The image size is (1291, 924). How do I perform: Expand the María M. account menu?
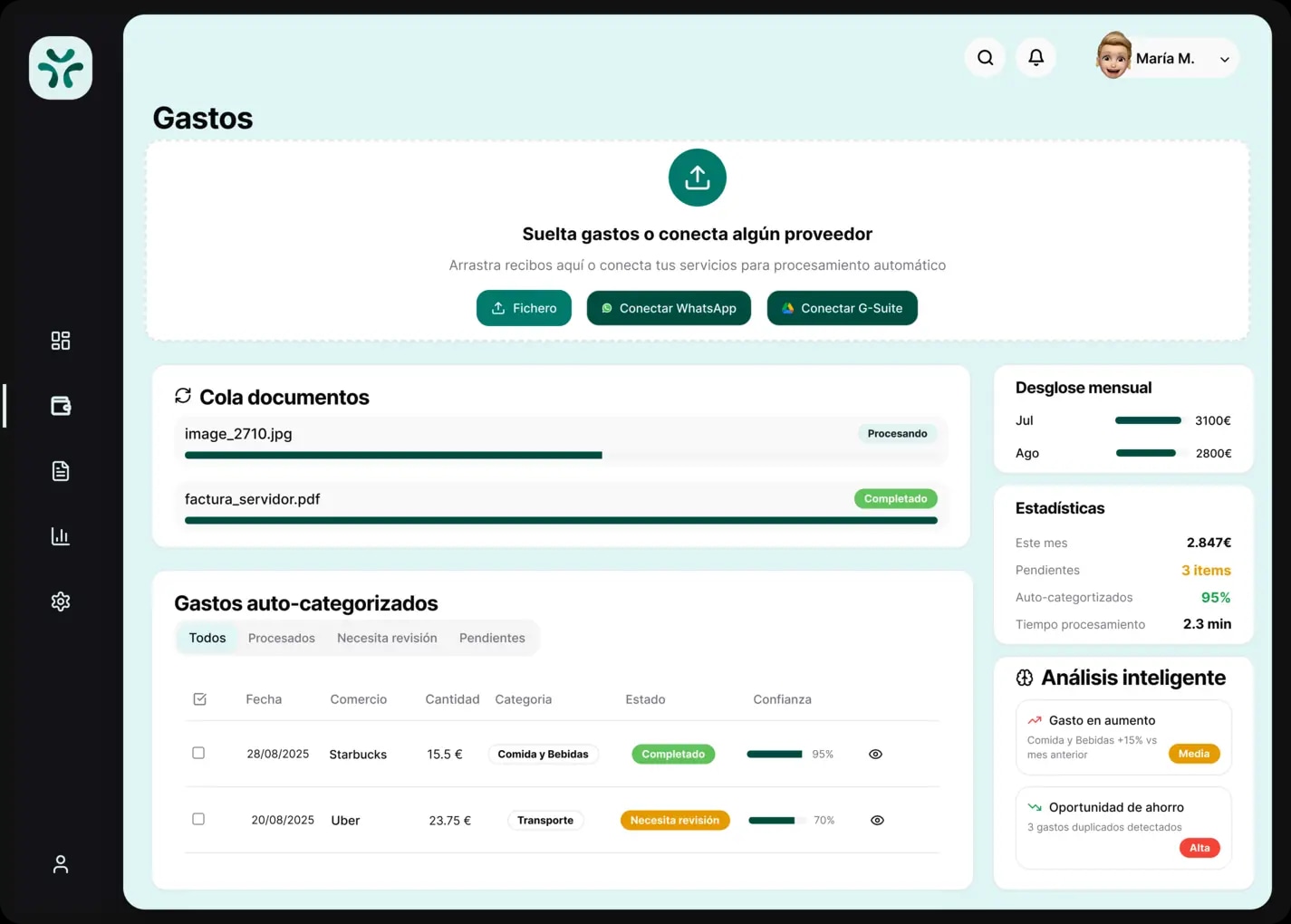point(1225,57)
